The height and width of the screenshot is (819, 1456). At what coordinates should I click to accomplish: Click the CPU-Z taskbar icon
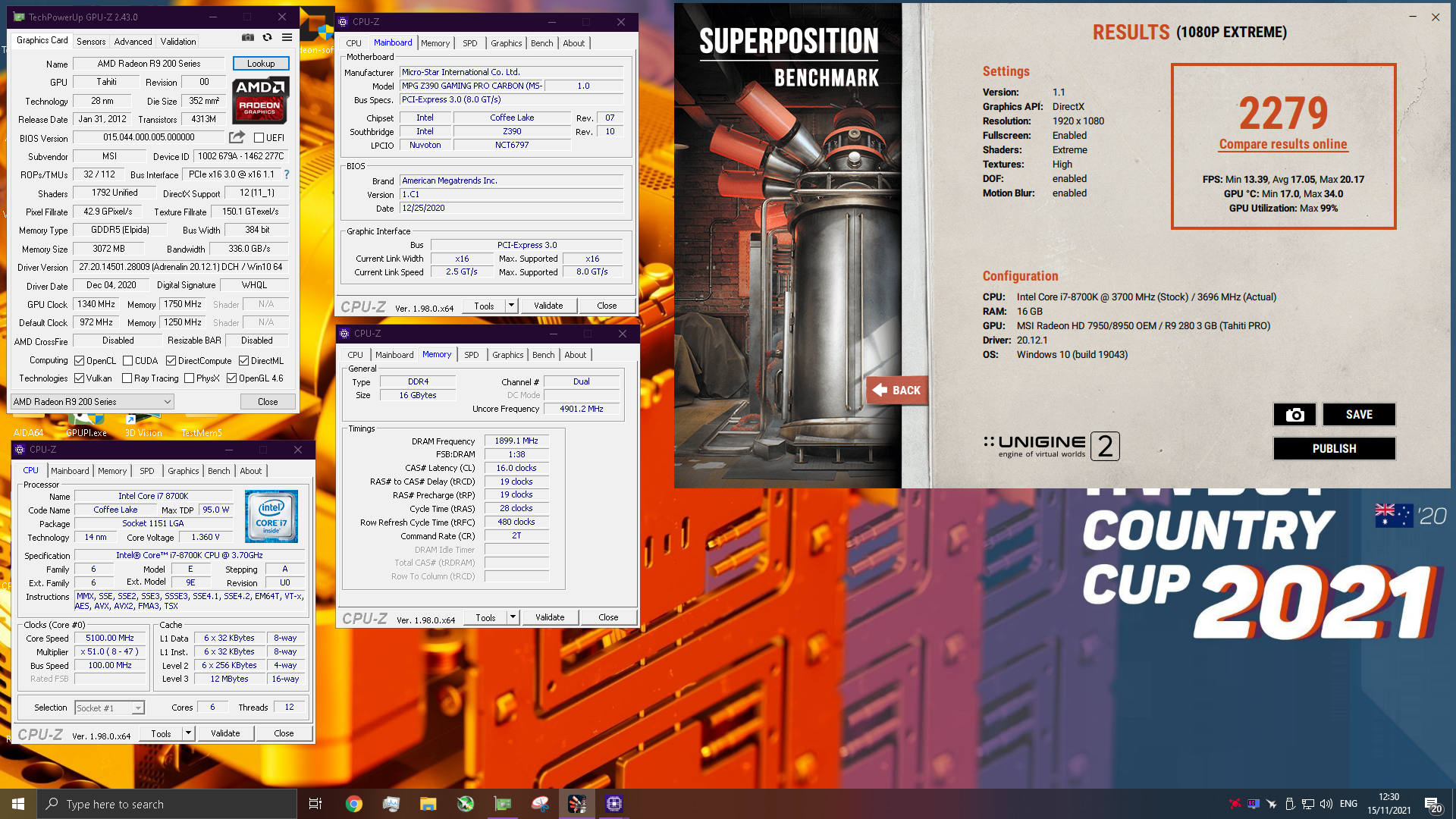click(x=614, y=804)
